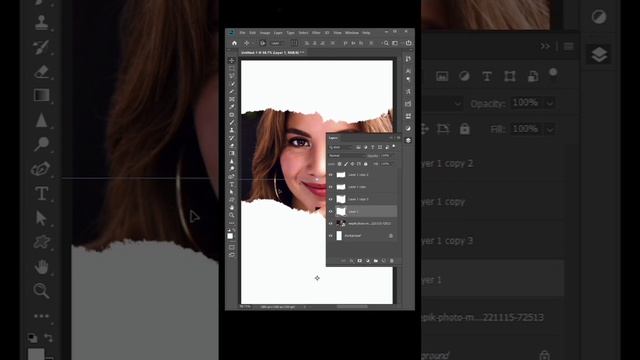This screenshot has width=640, height=360.
Task: Toggle the Show Transform Controls checkbox
Action: [294, 43]
